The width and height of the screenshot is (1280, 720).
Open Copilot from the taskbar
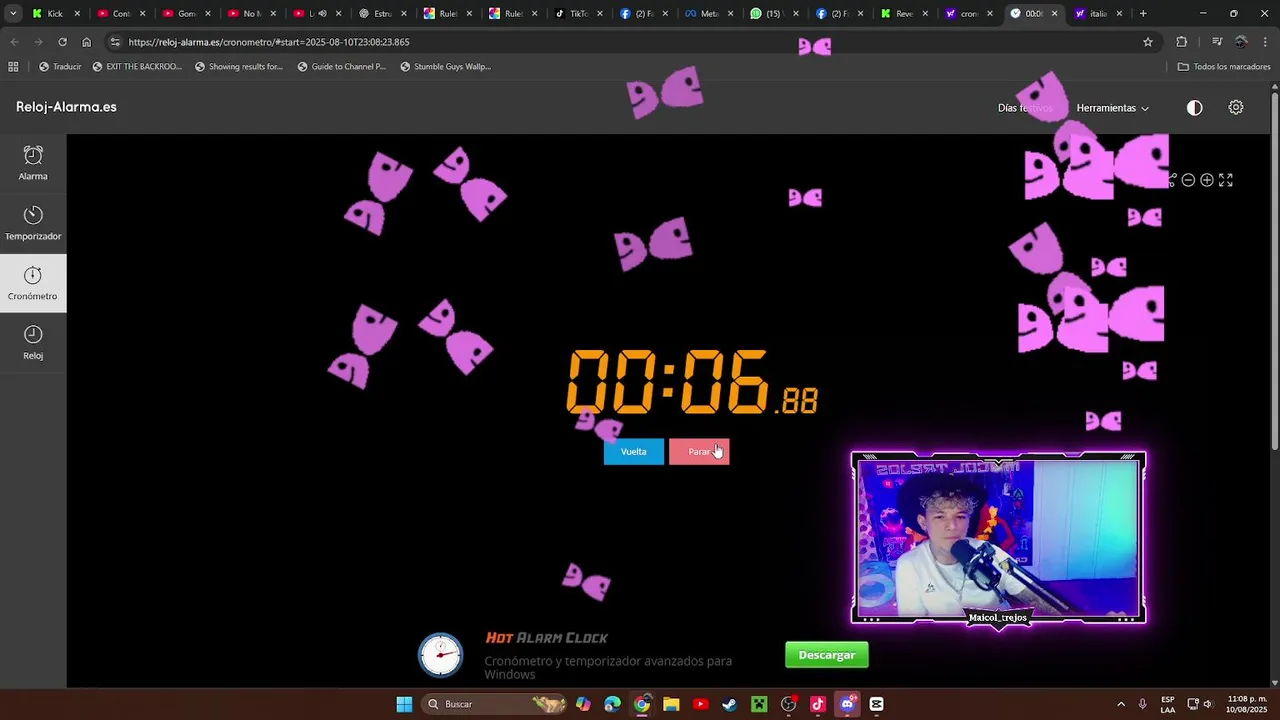coord(583,704)
